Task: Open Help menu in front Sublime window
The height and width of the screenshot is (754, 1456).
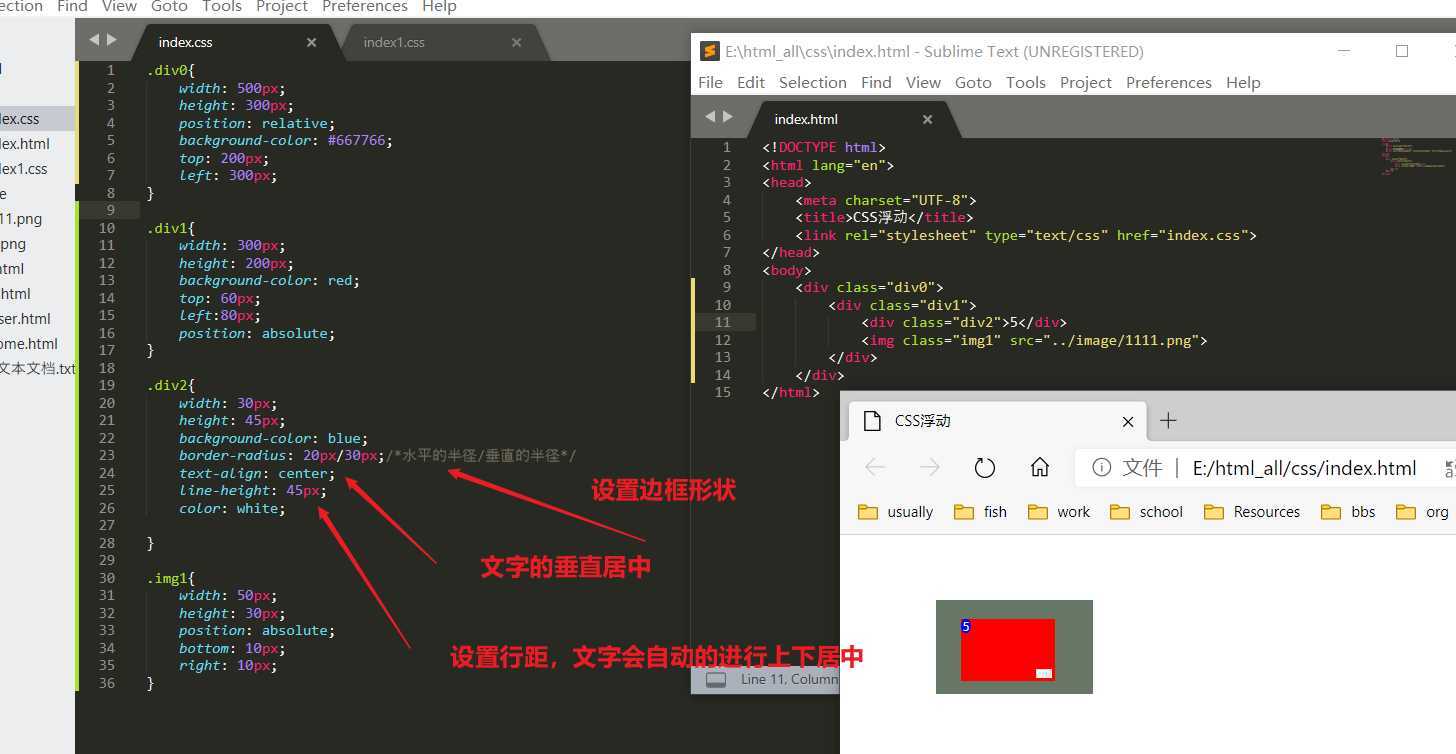Action: coord(1243,83)
